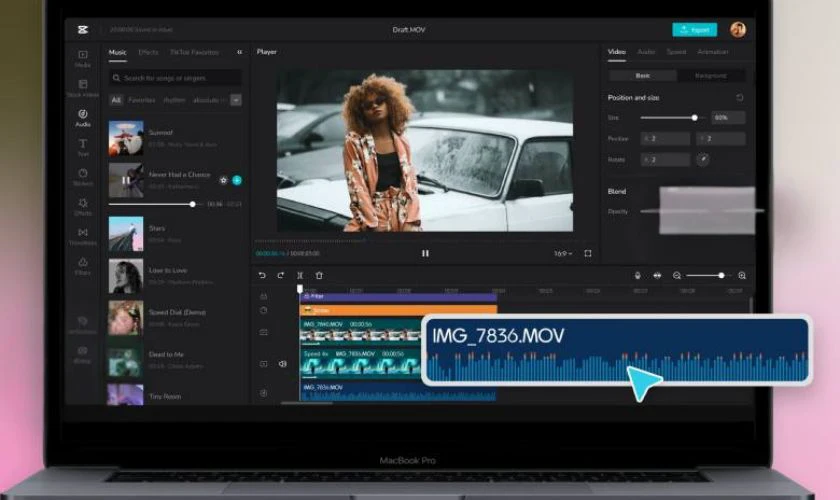Switch to the Music tab

pyautogui.click(x=117, y=53)
